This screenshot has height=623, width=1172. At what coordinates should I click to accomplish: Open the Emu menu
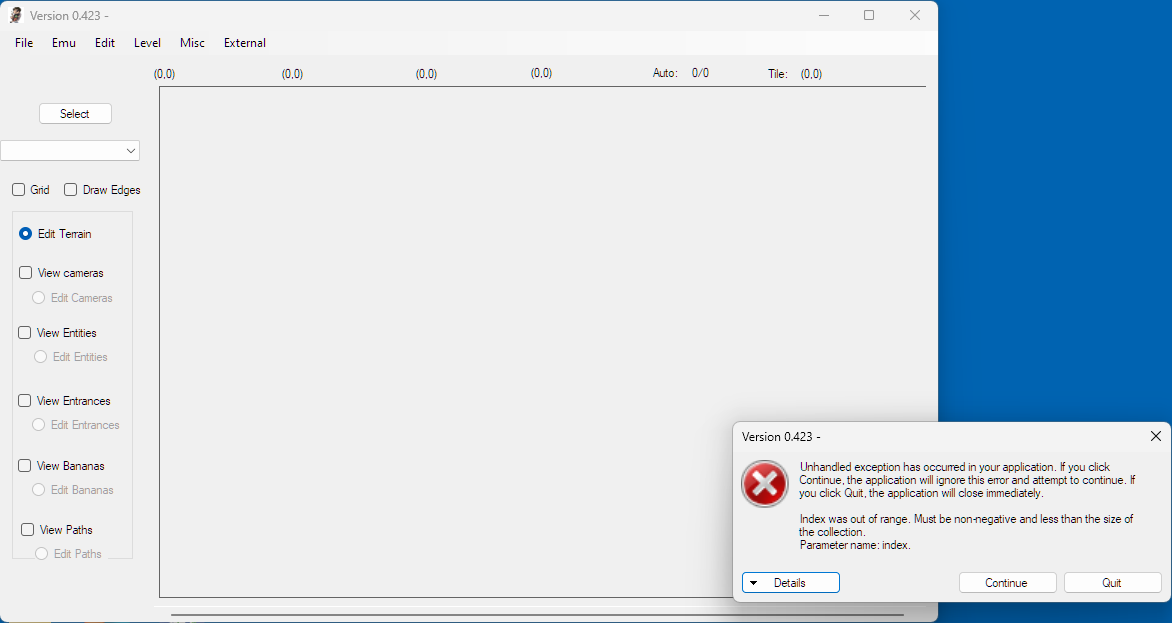[x=64, y=43]
